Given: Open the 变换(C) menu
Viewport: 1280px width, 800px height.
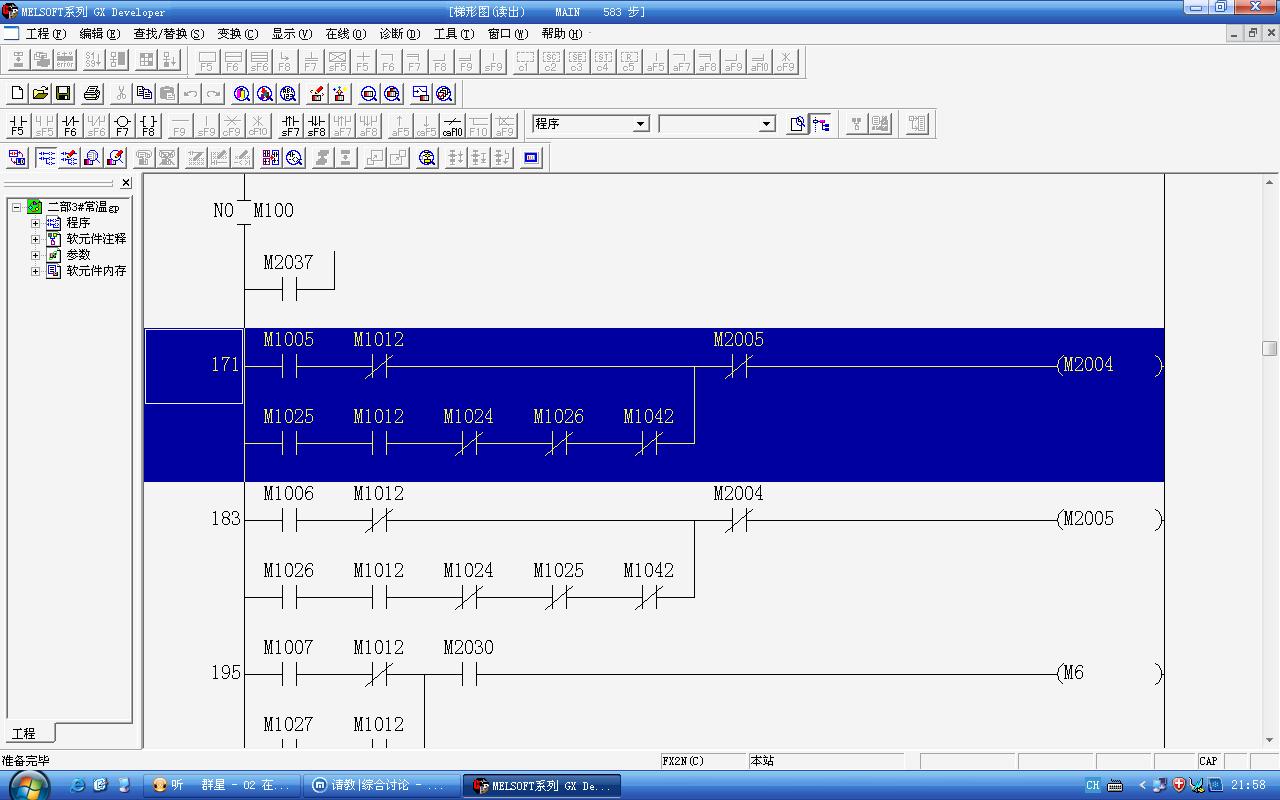Looking at the screenshot, I should click(x=237, y=34).
